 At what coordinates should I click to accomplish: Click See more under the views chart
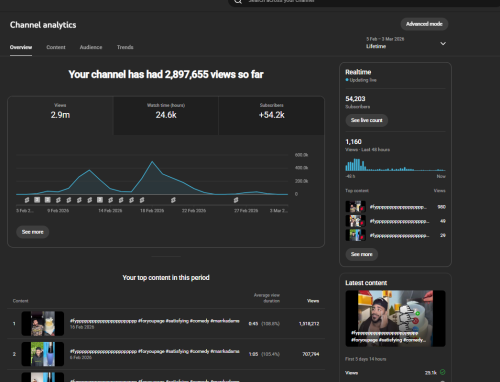coord(33,232)
